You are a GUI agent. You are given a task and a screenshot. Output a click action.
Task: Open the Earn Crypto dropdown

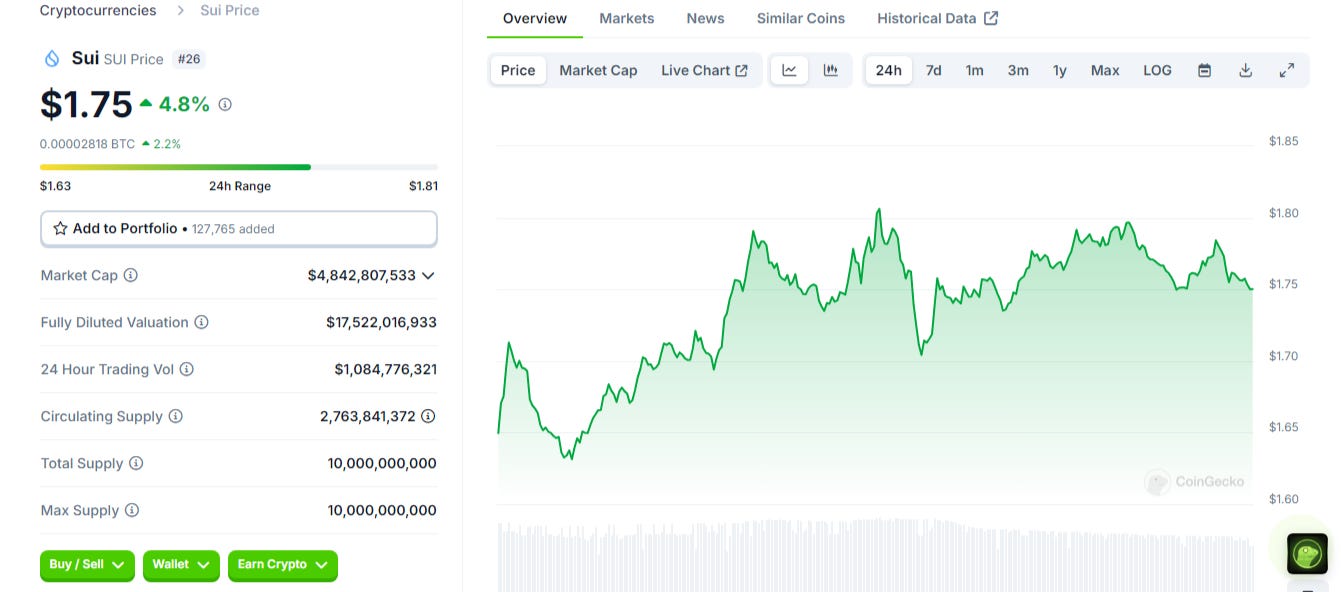(x=283, y=565)
